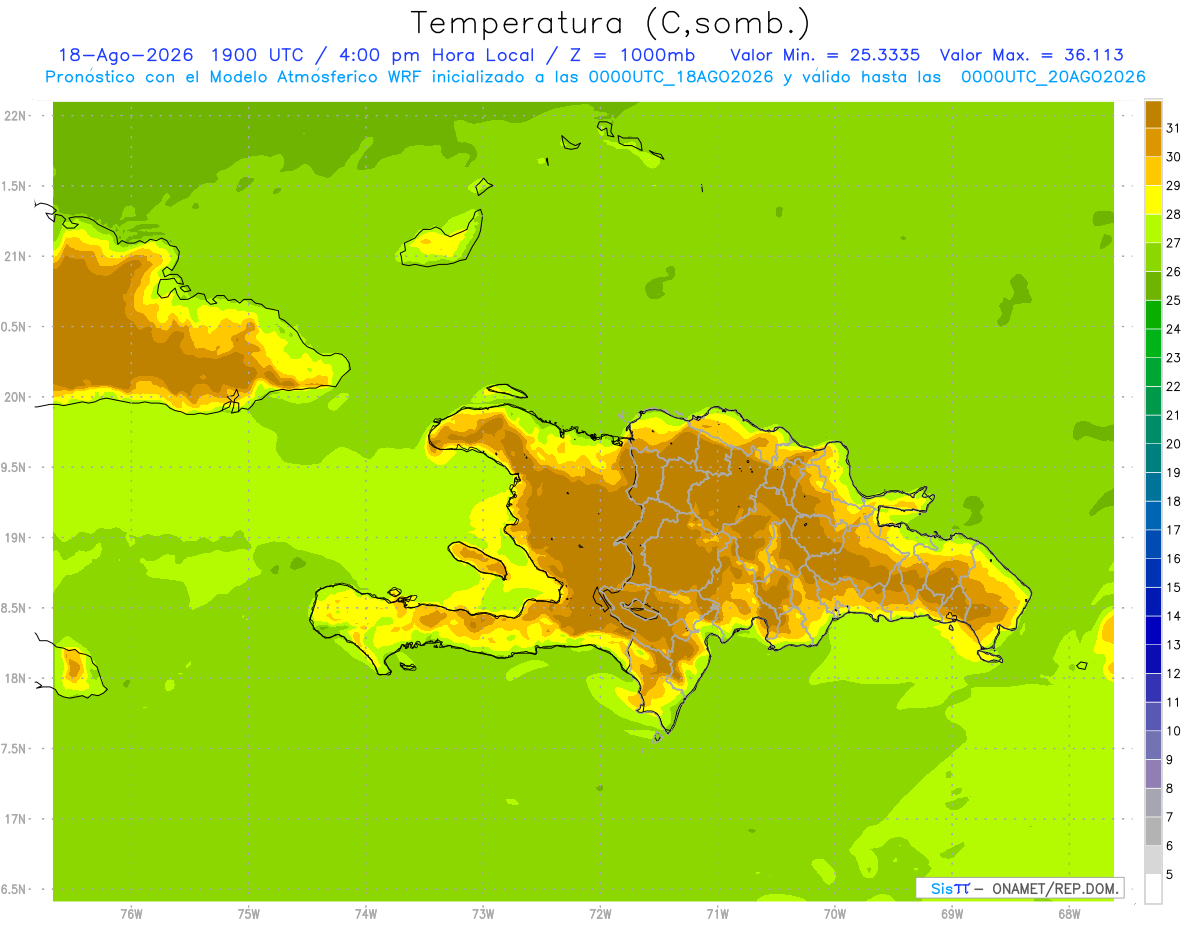Click the legend value "18" on colorbar

pyautogui.click(x=1173, y=502)
